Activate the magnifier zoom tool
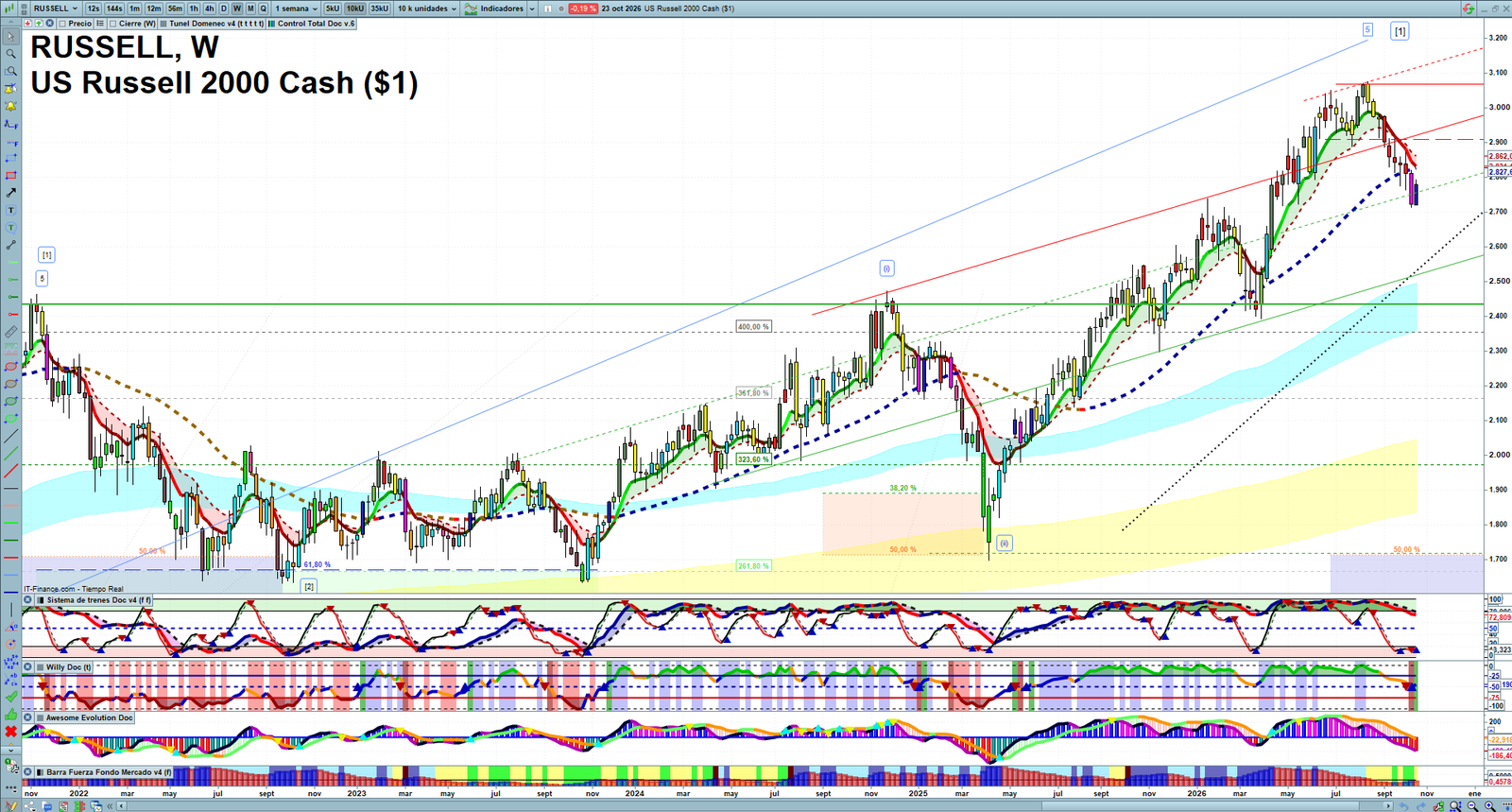Screen dimensions: 1512x812 (10, 54)
